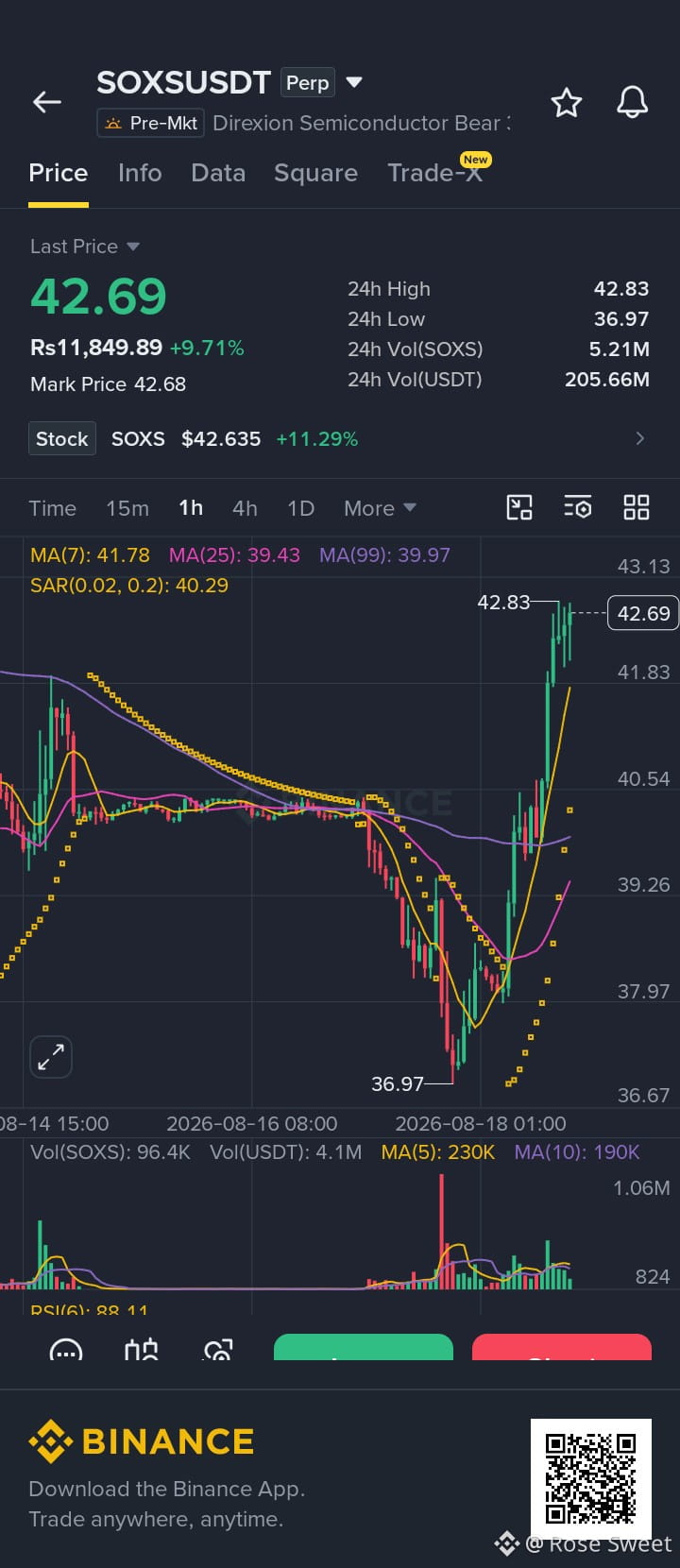Open the four-square grid layout icon

tap(637, 507)
